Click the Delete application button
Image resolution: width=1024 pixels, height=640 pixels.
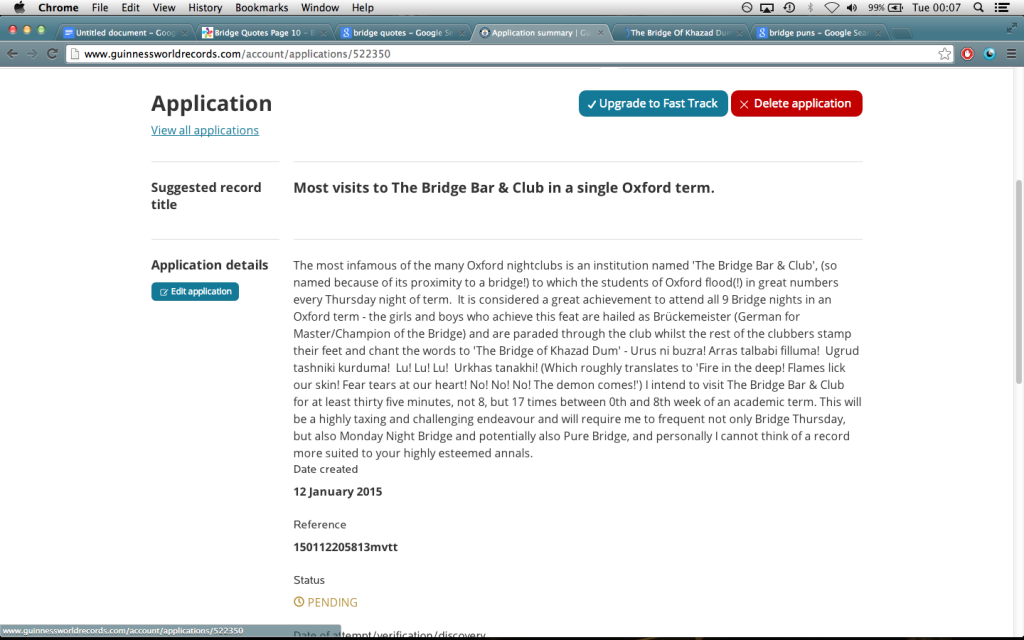(797, 103)
